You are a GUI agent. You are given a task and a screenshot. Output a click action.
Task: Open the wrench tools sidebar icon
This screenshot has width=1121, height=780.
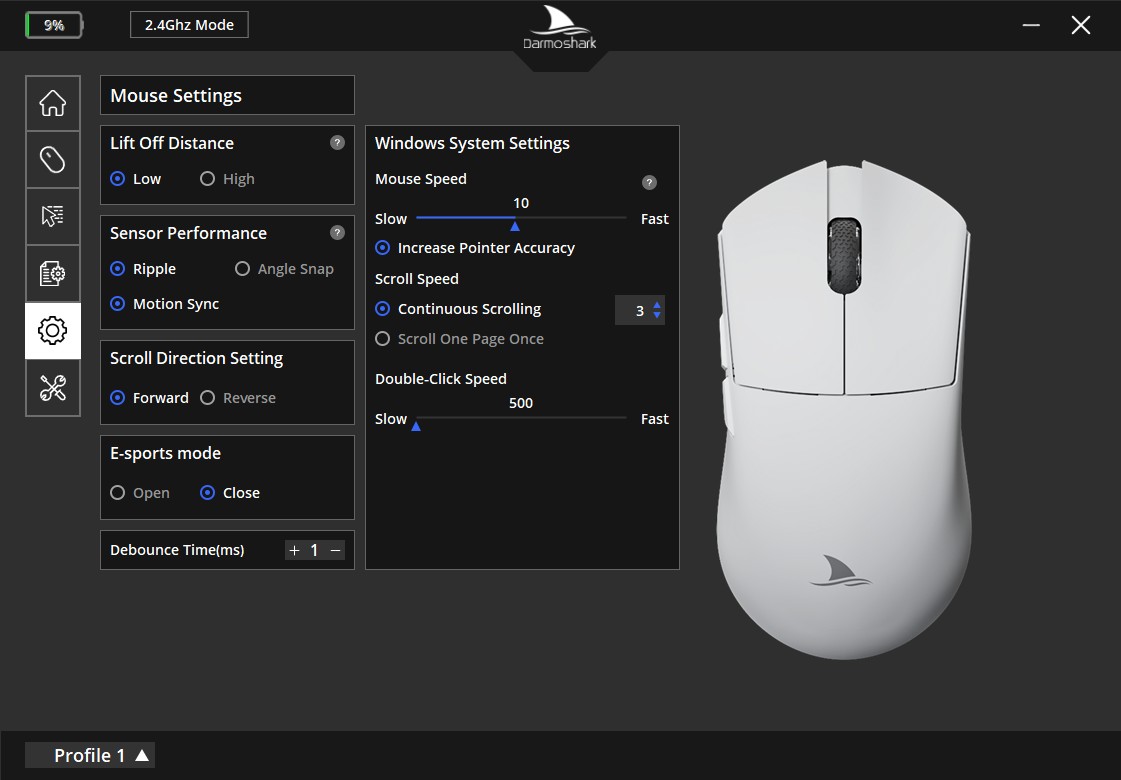(53, 387)
